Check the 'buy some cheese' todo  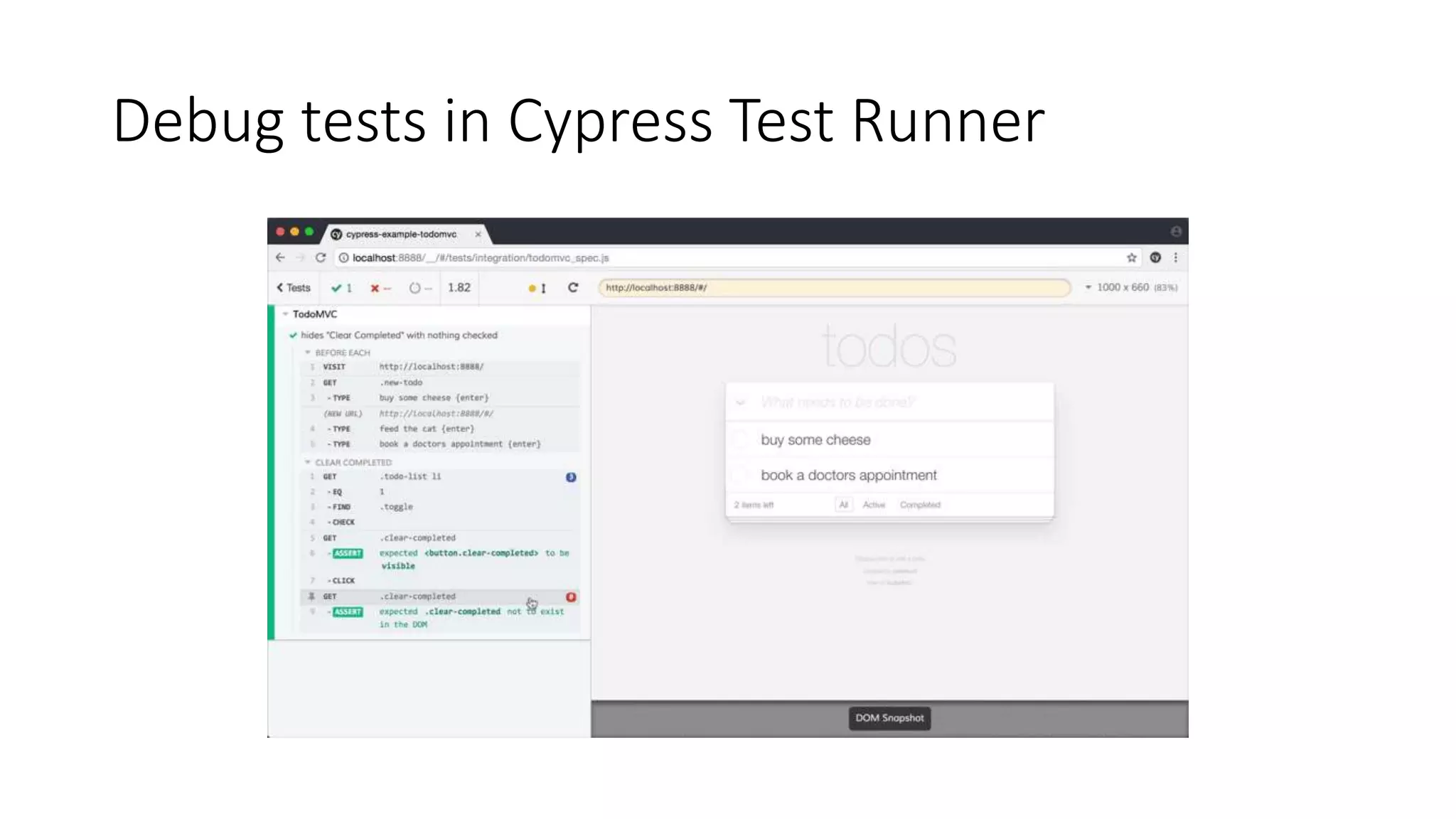click(x=740, y=439)
